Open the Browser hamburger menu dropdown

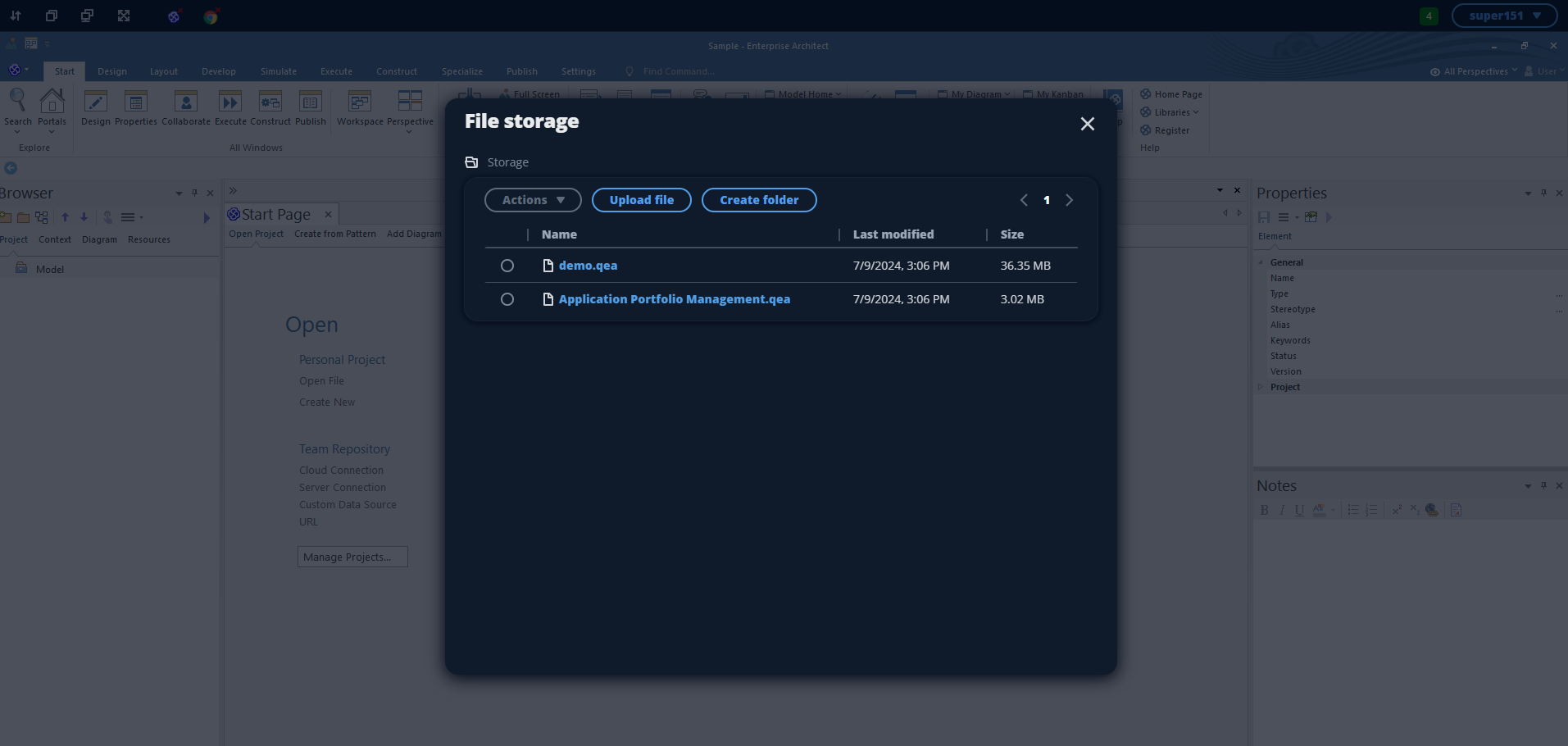click(131, 217)
